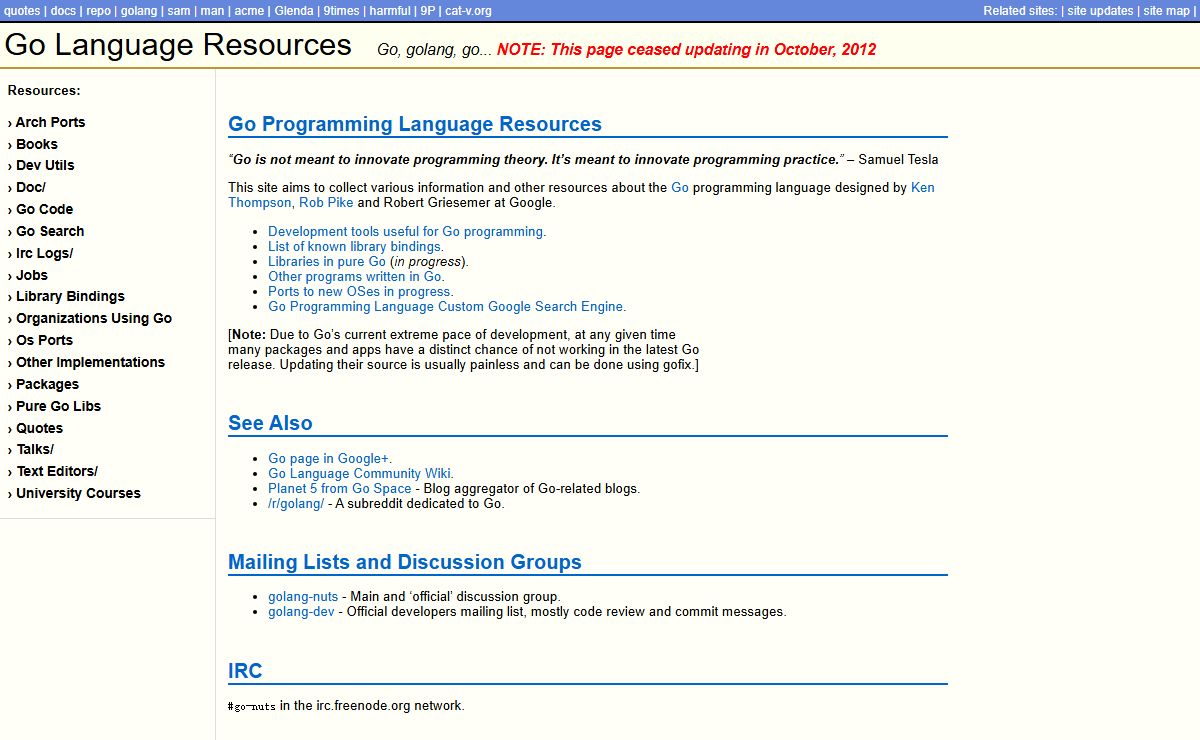
Task: Open Text Editors/ in sidebar
Action: point(57,471)
